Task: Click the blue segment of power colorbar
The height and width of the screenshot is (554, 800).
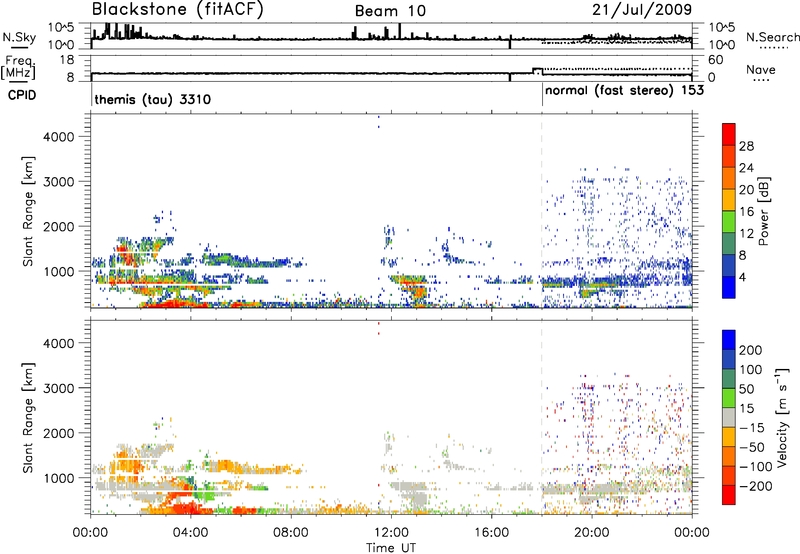Action: pyautogui.click(x=729, y=287)
